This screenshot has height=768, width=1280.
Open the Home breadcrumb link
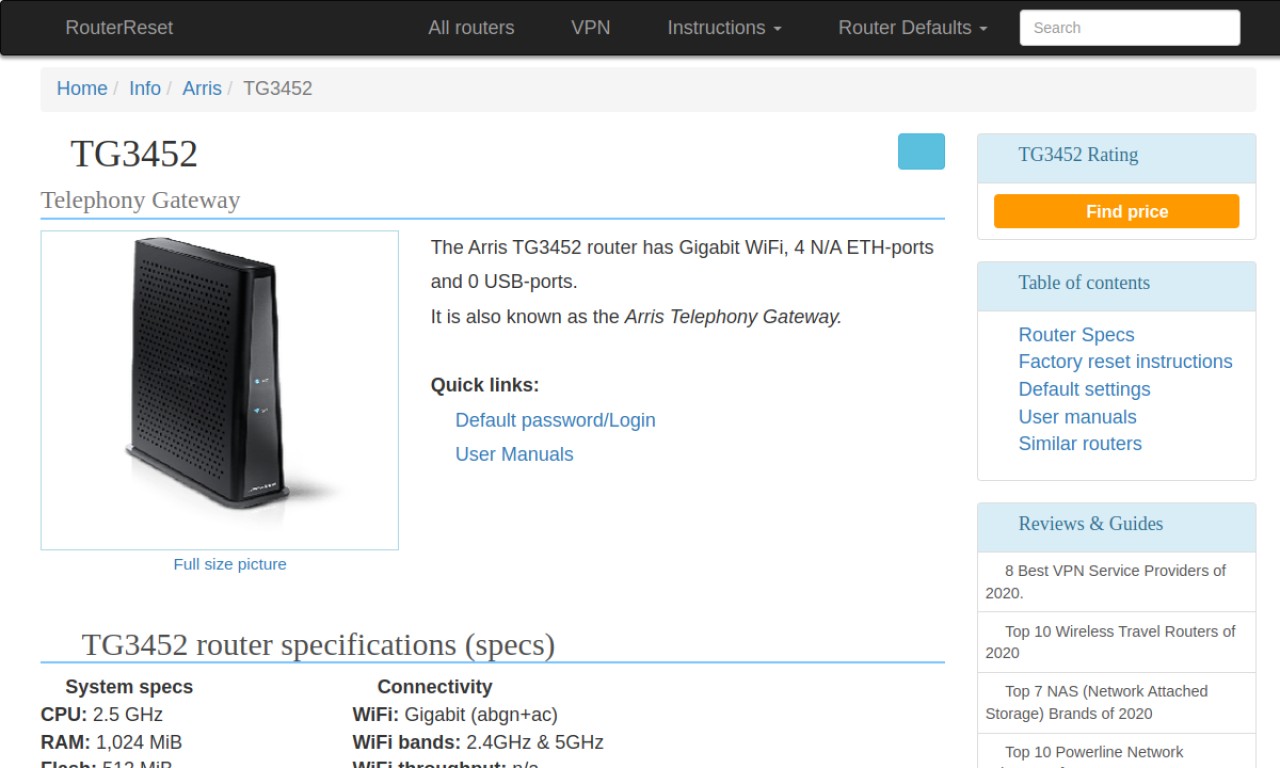click(x=82, y=88)
